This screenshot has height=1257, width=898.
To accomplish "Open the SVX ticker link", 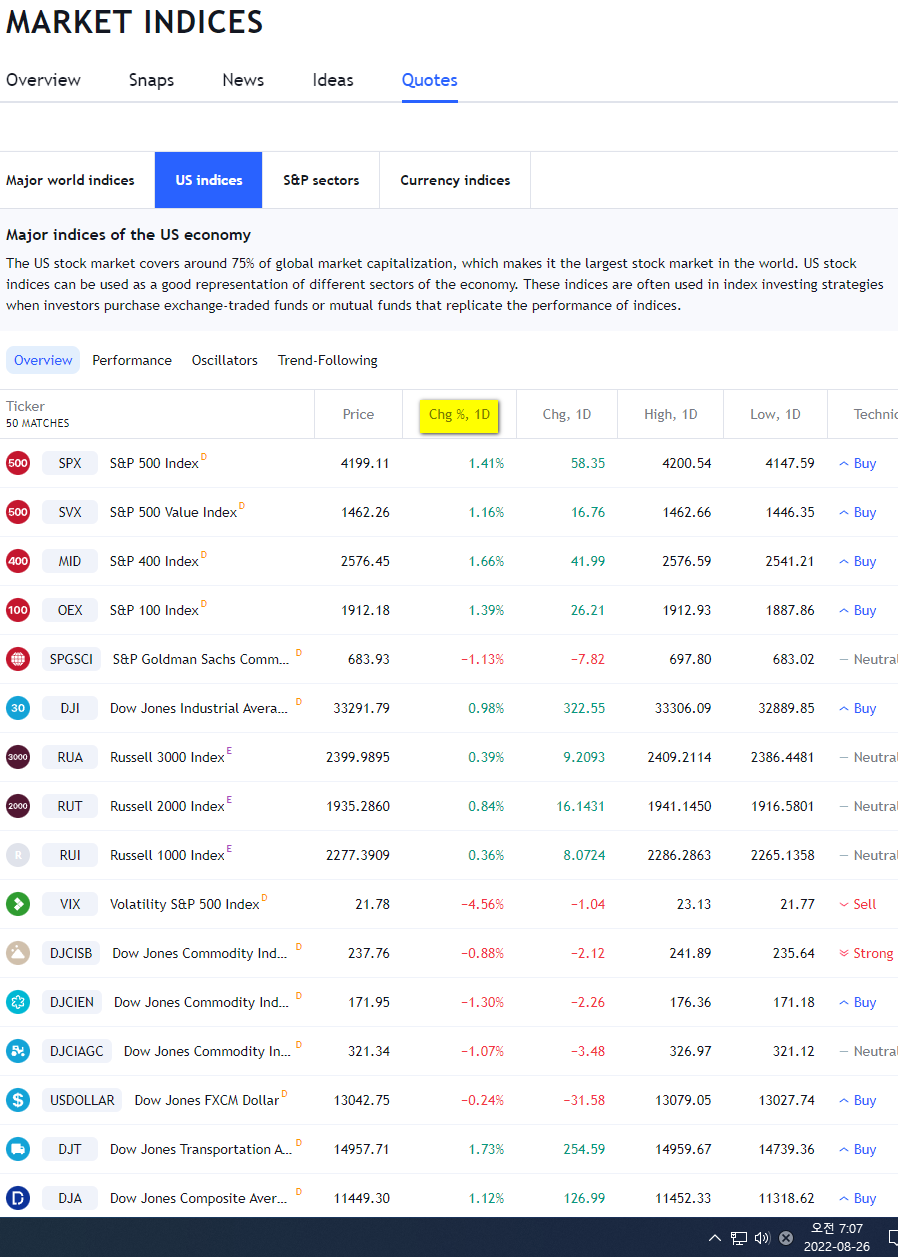I will (x=70, y=512).
